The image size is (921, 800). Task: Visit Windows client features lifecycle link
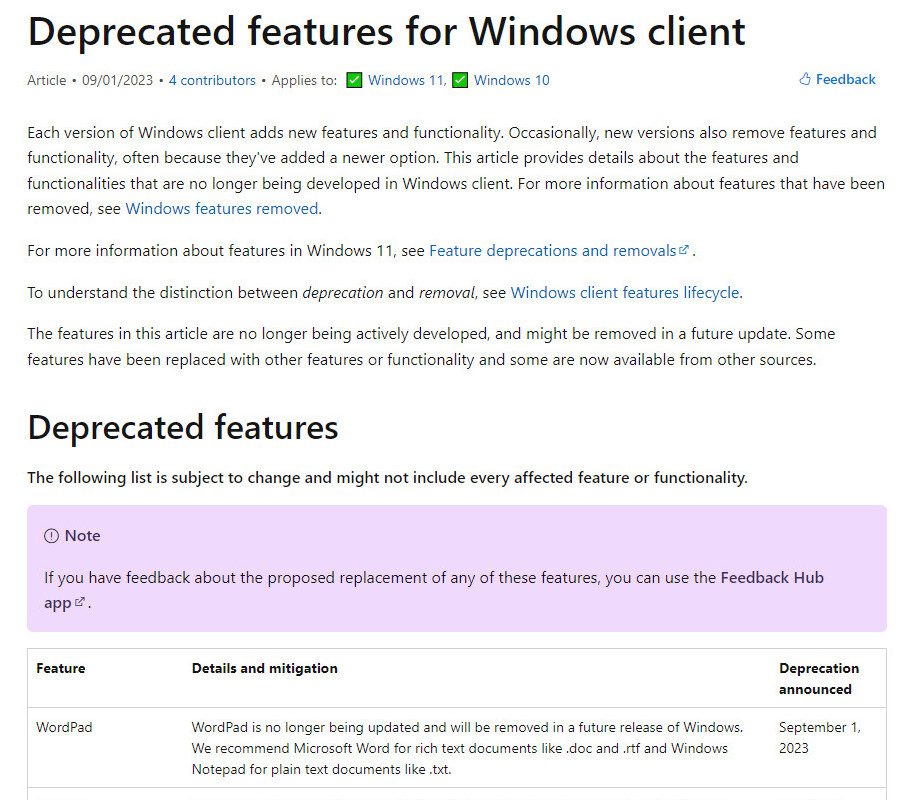tap(624, 293)
